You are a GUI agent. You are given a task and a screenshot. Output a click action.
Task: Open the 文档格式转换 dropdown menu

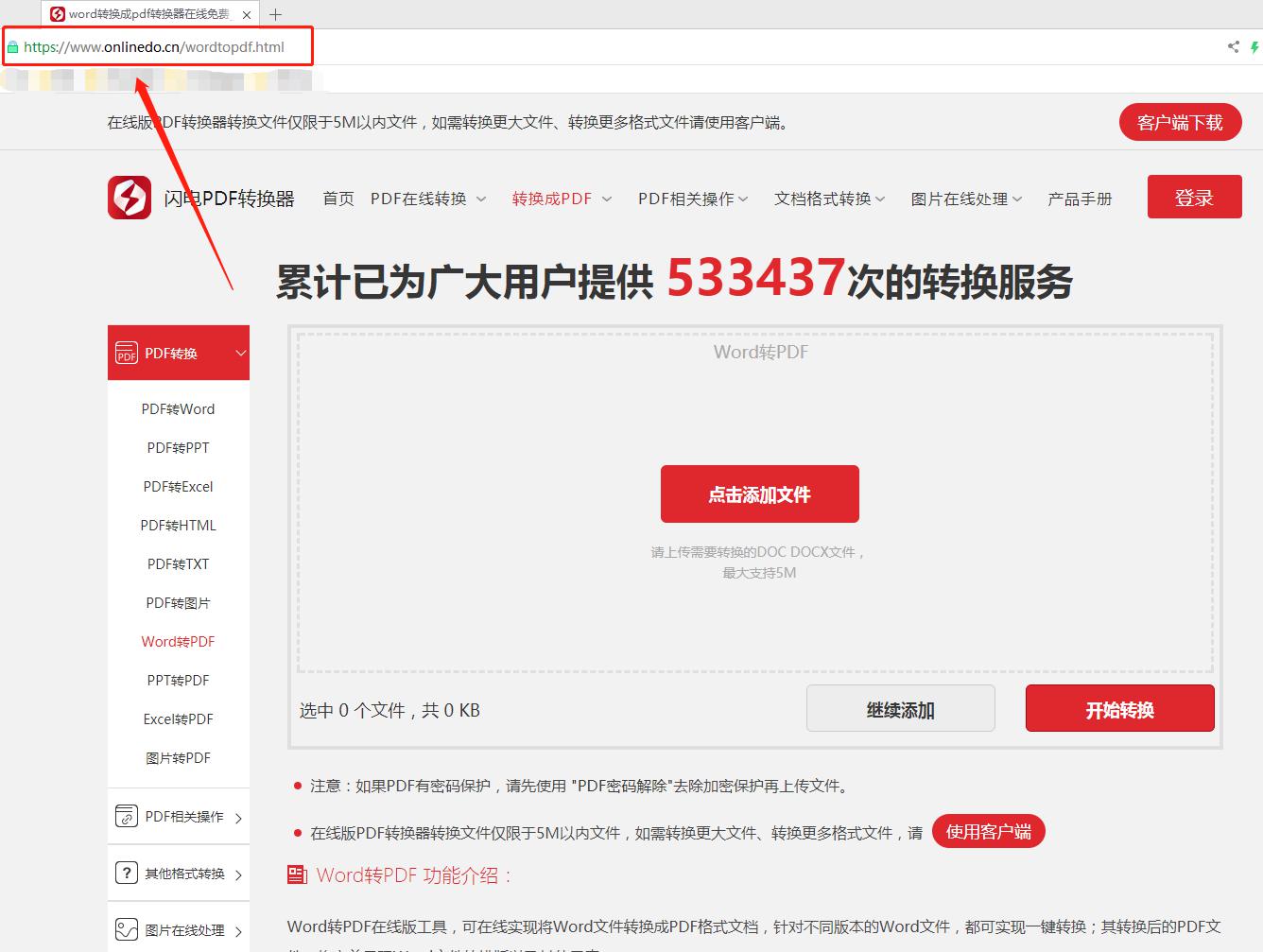click(x=830, y=199)
